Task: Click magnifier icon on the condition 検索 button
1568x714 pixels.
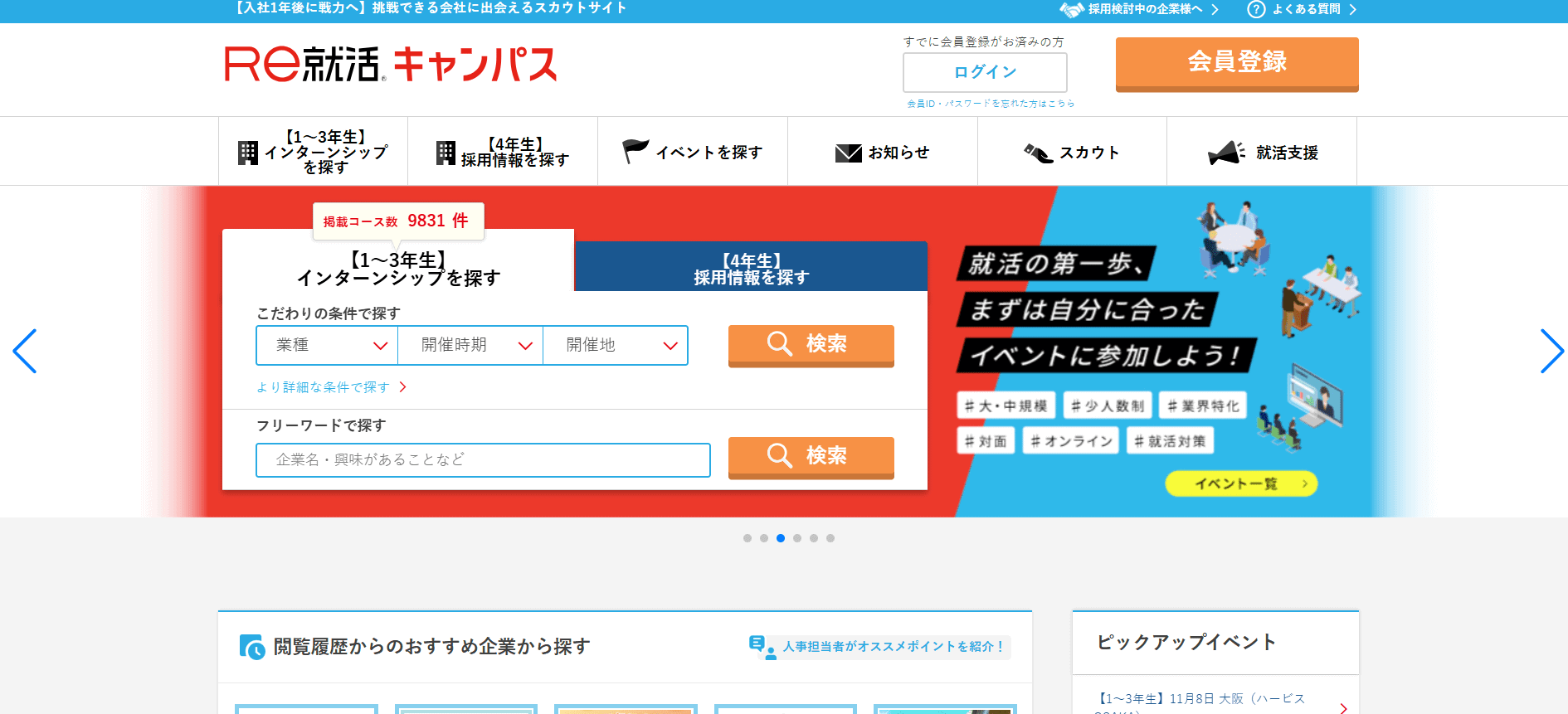Action: (779, 343)
